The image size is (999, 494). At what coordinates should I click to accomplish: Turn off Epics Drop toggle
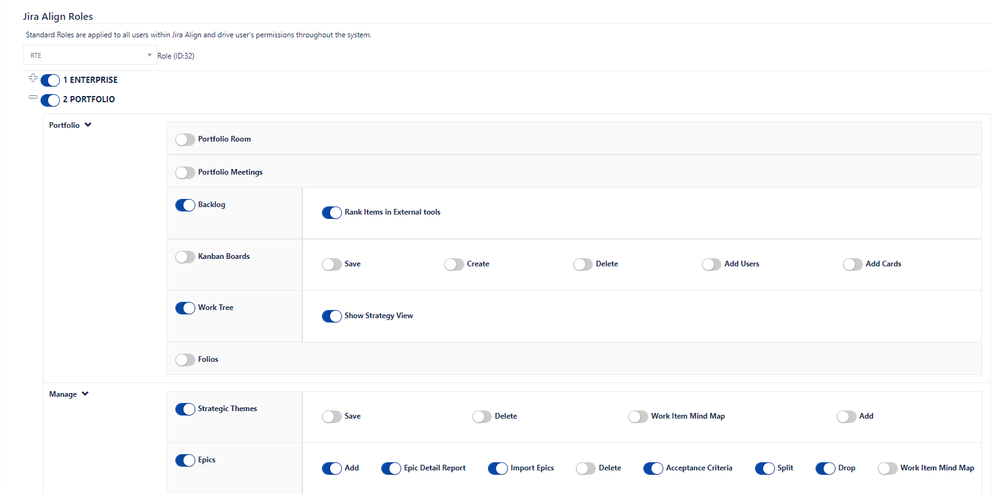tap(825, 469)
